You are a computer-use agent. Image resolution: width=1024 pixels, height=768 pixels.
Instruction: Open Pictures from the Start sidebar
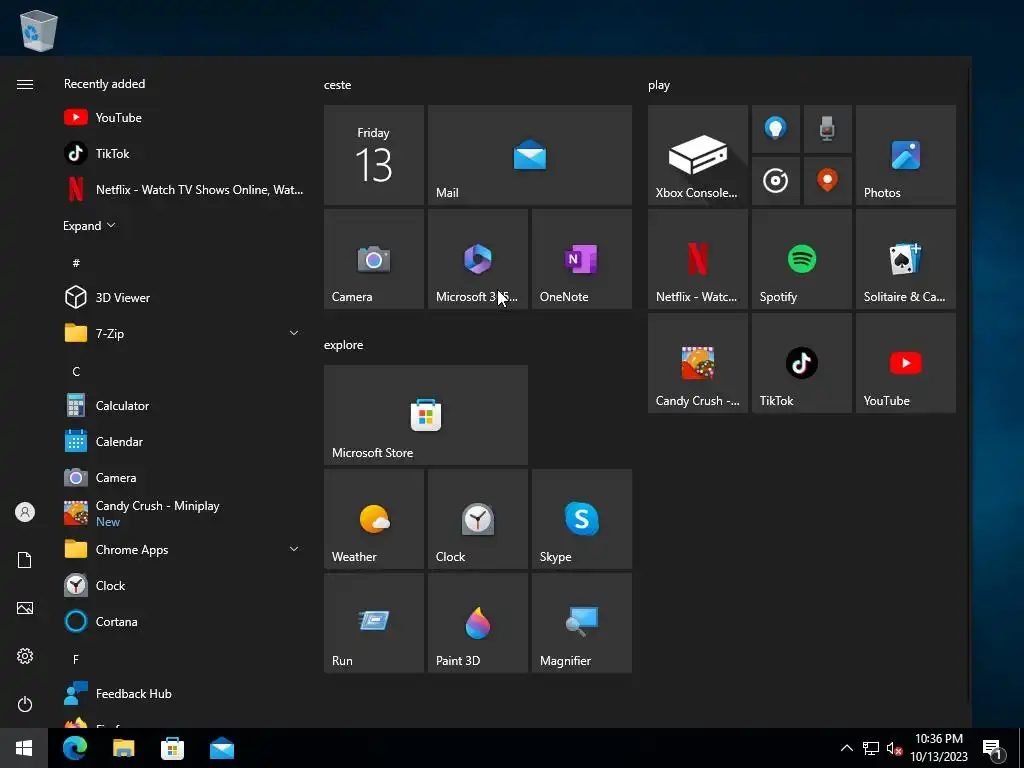click(x=25, y=608)
